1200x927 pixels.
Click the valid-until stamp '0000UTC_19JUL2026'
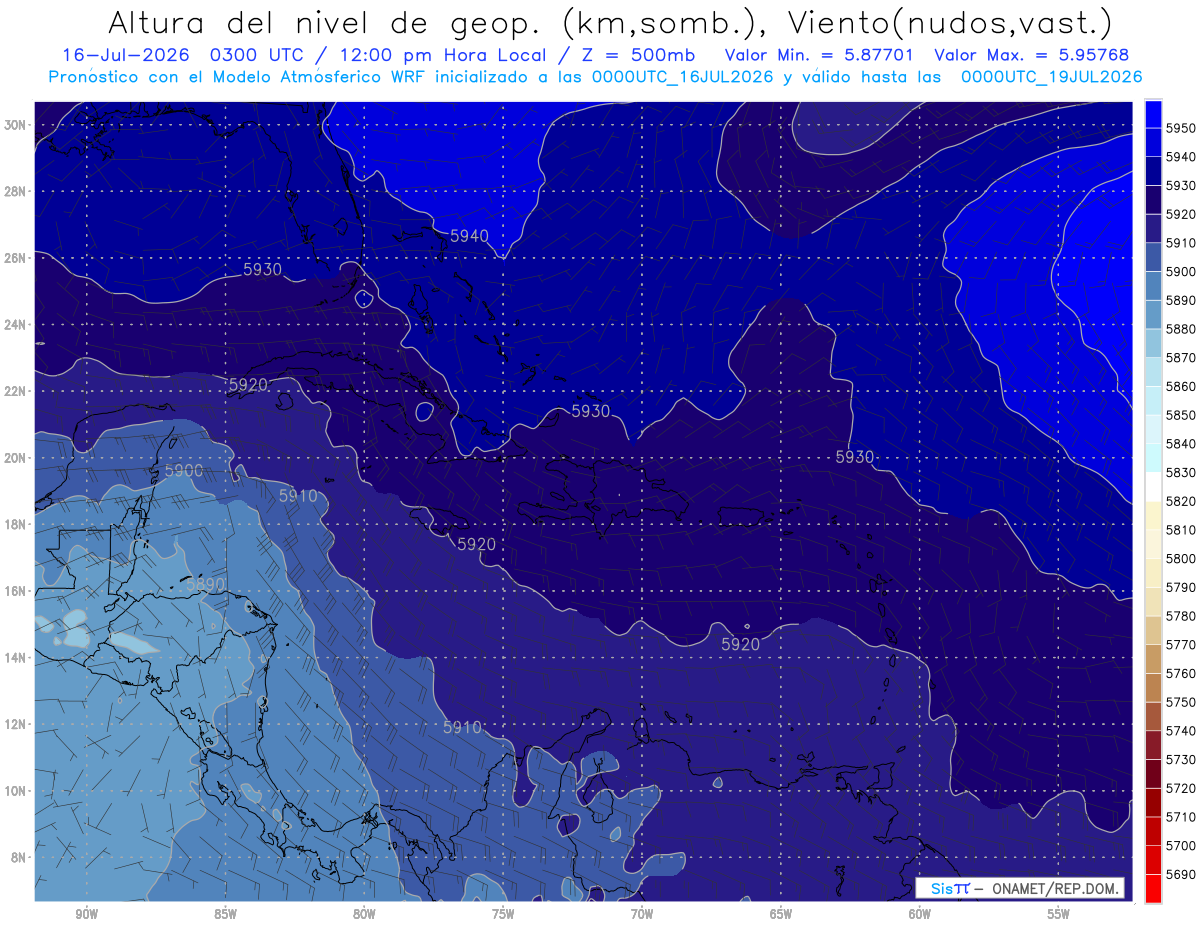(1052, 76)
